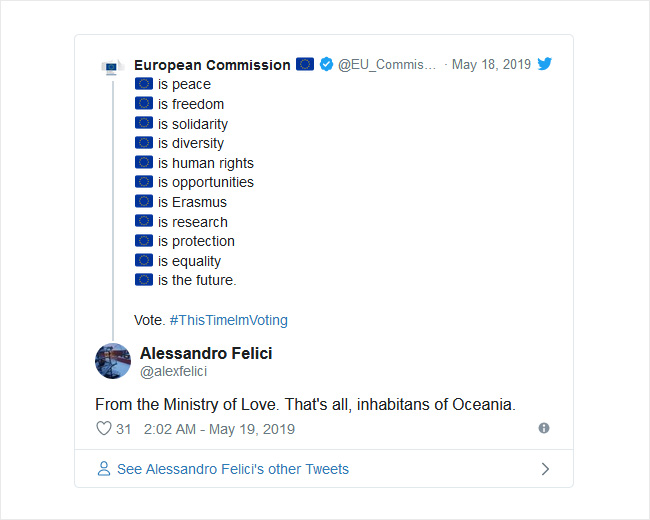
Task: Click the European Commission account name
Action: pos(212,65)
